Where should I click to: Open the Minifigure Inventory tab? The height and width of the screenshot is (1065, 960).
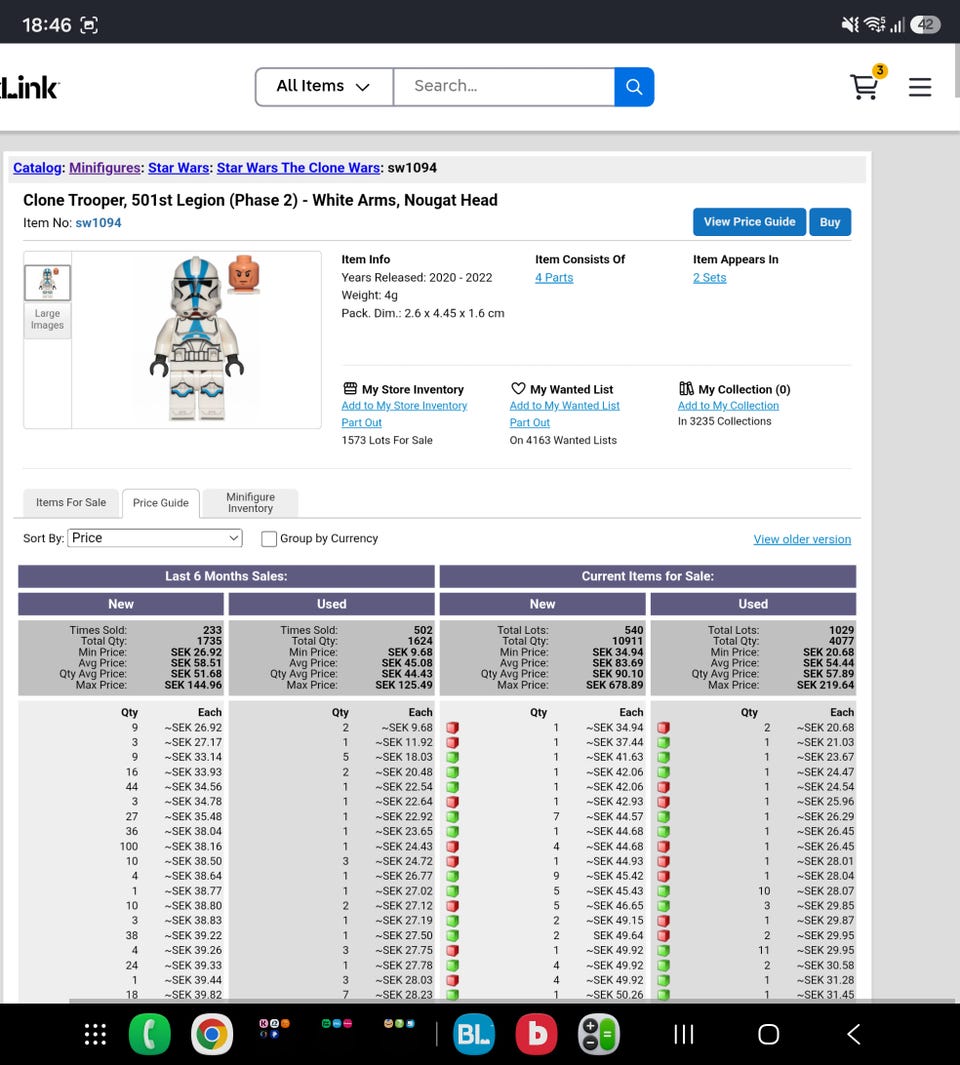click(x=251, y=503)
